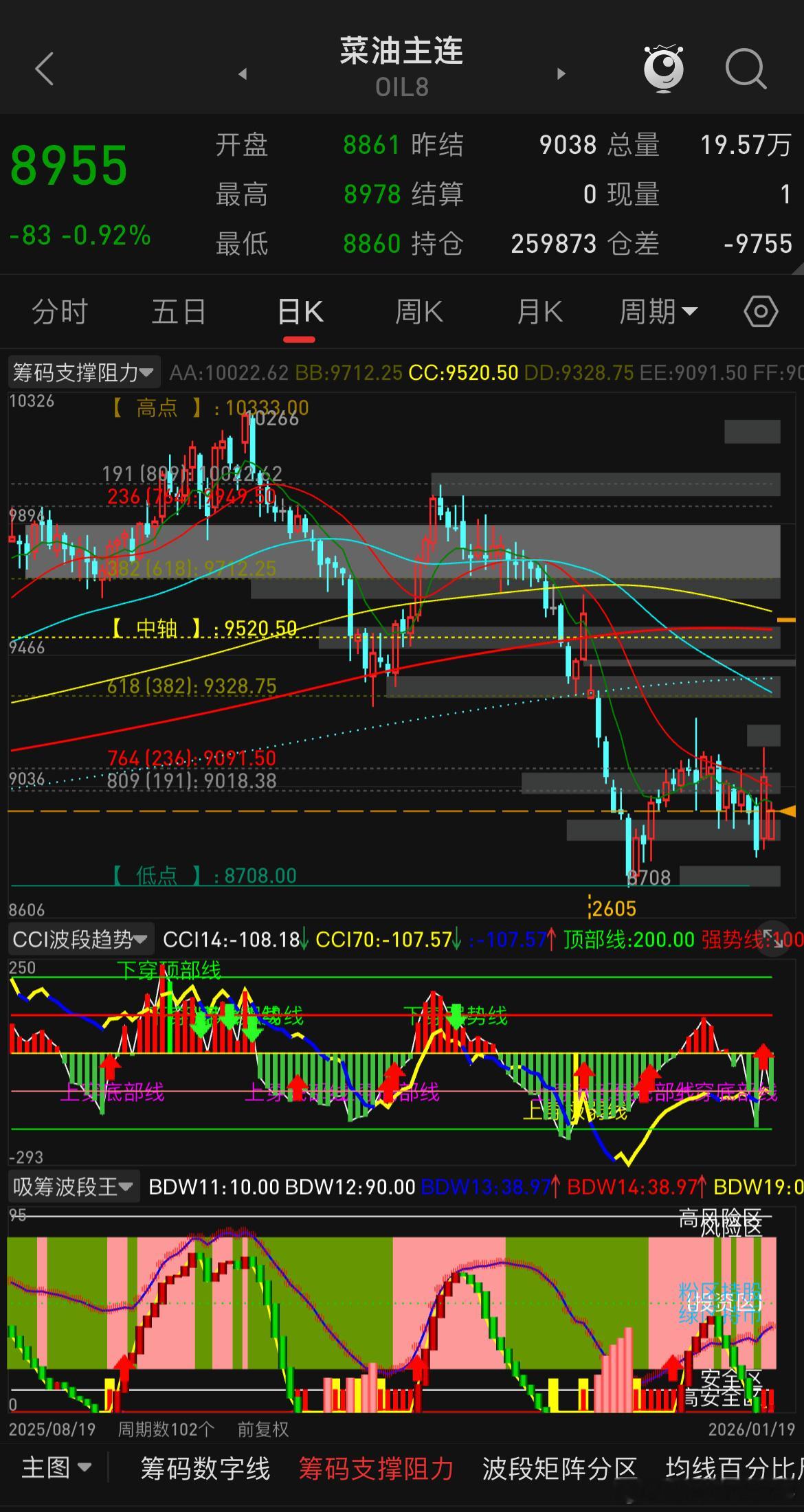Tap the 最低 value 8860

(372, 244)
